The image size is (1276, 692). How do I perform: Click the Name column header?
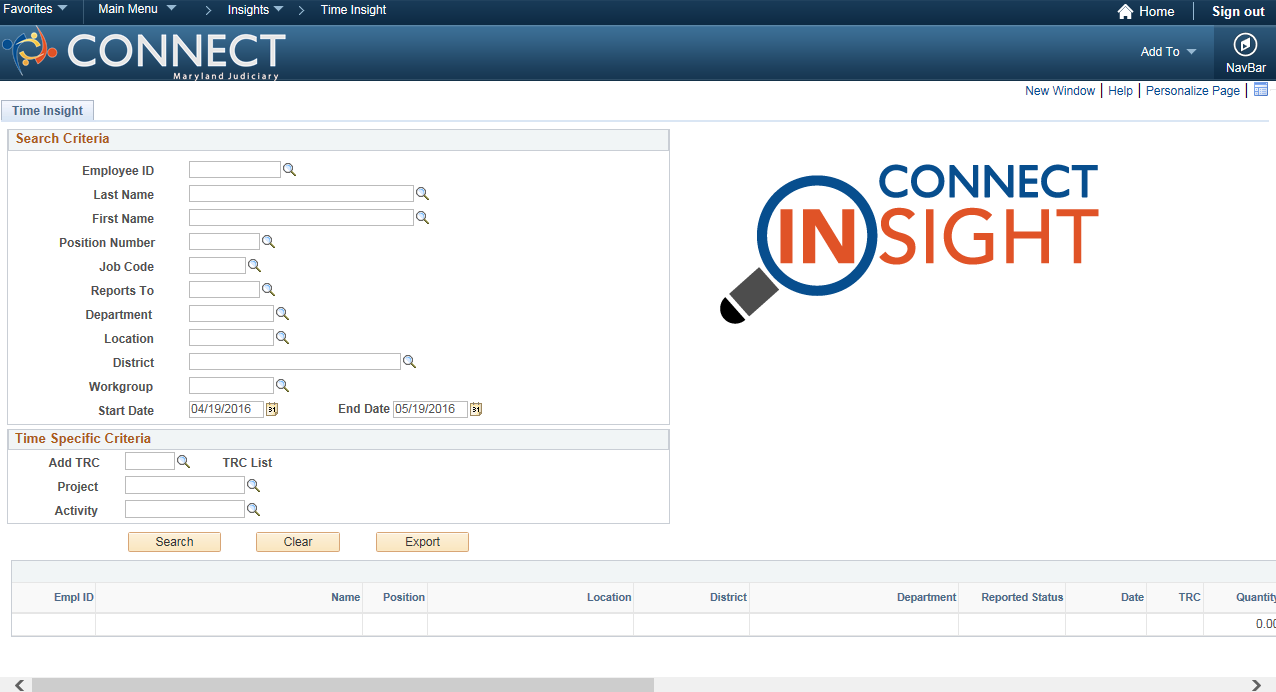point(346,597)
